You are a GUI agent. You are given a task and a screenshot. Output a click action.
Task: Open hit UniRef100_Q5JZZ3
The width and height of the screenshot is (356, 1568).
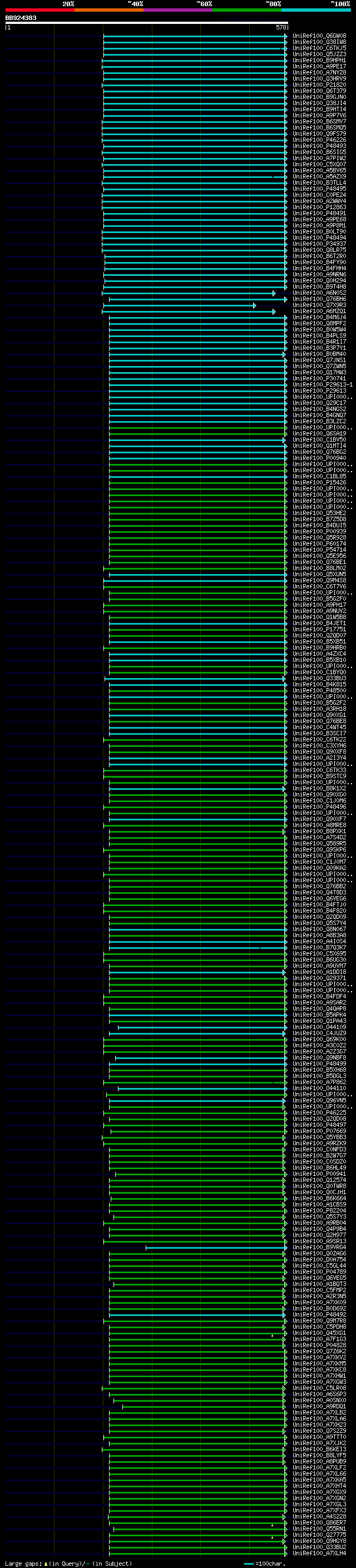tap(319, 54)
